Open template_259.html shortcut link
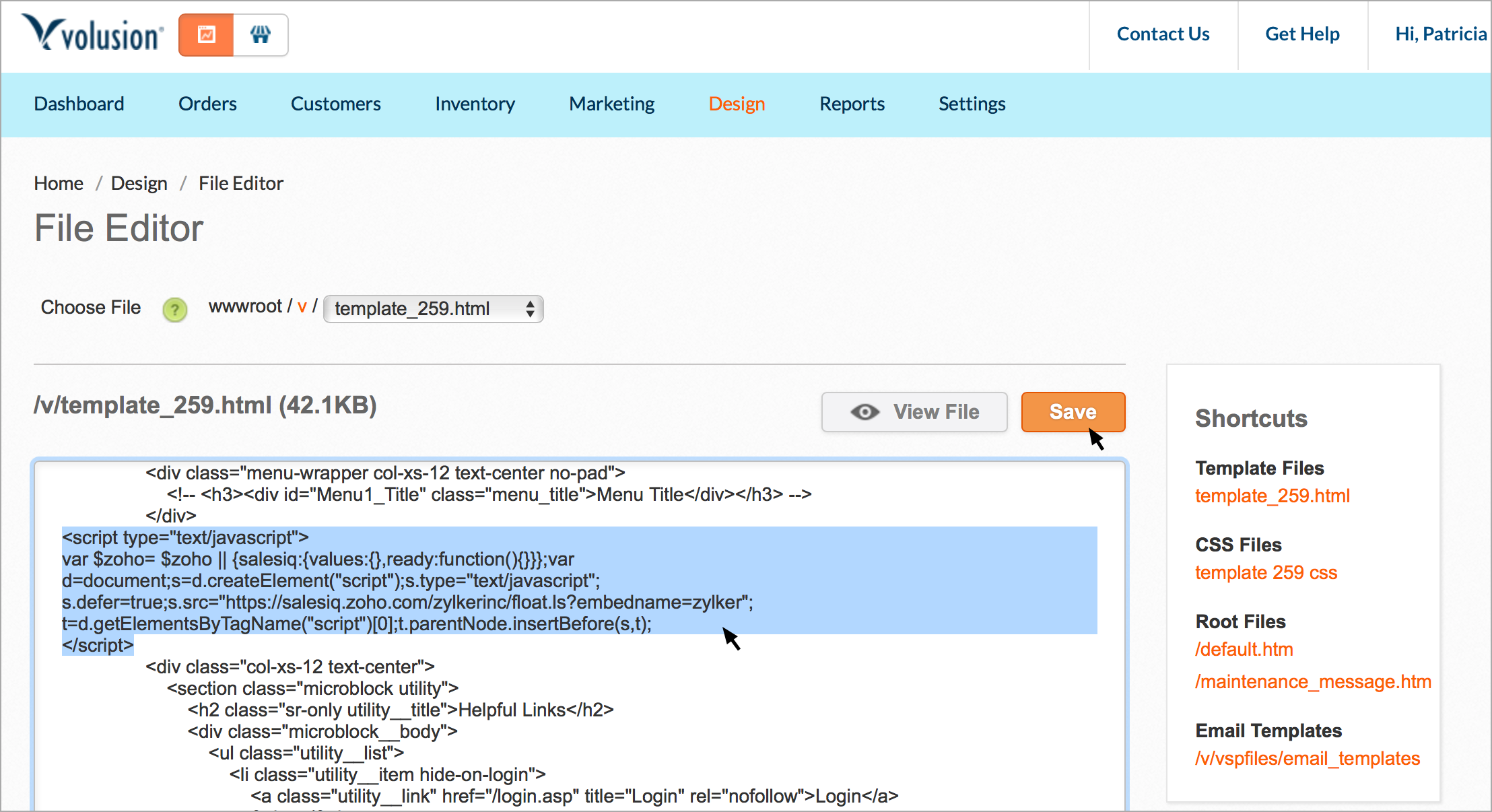 [1273, 496]
